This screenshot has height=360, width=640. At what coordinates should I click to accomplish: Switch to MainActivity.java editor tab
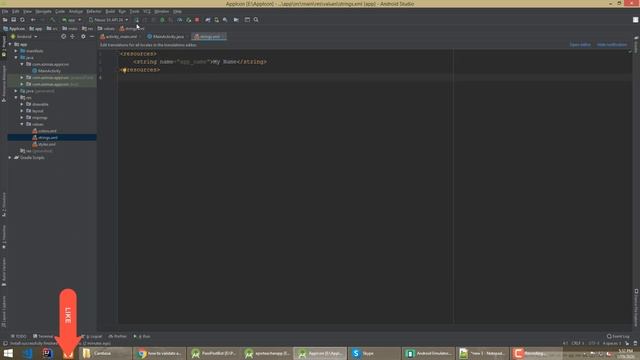(168, 37)
